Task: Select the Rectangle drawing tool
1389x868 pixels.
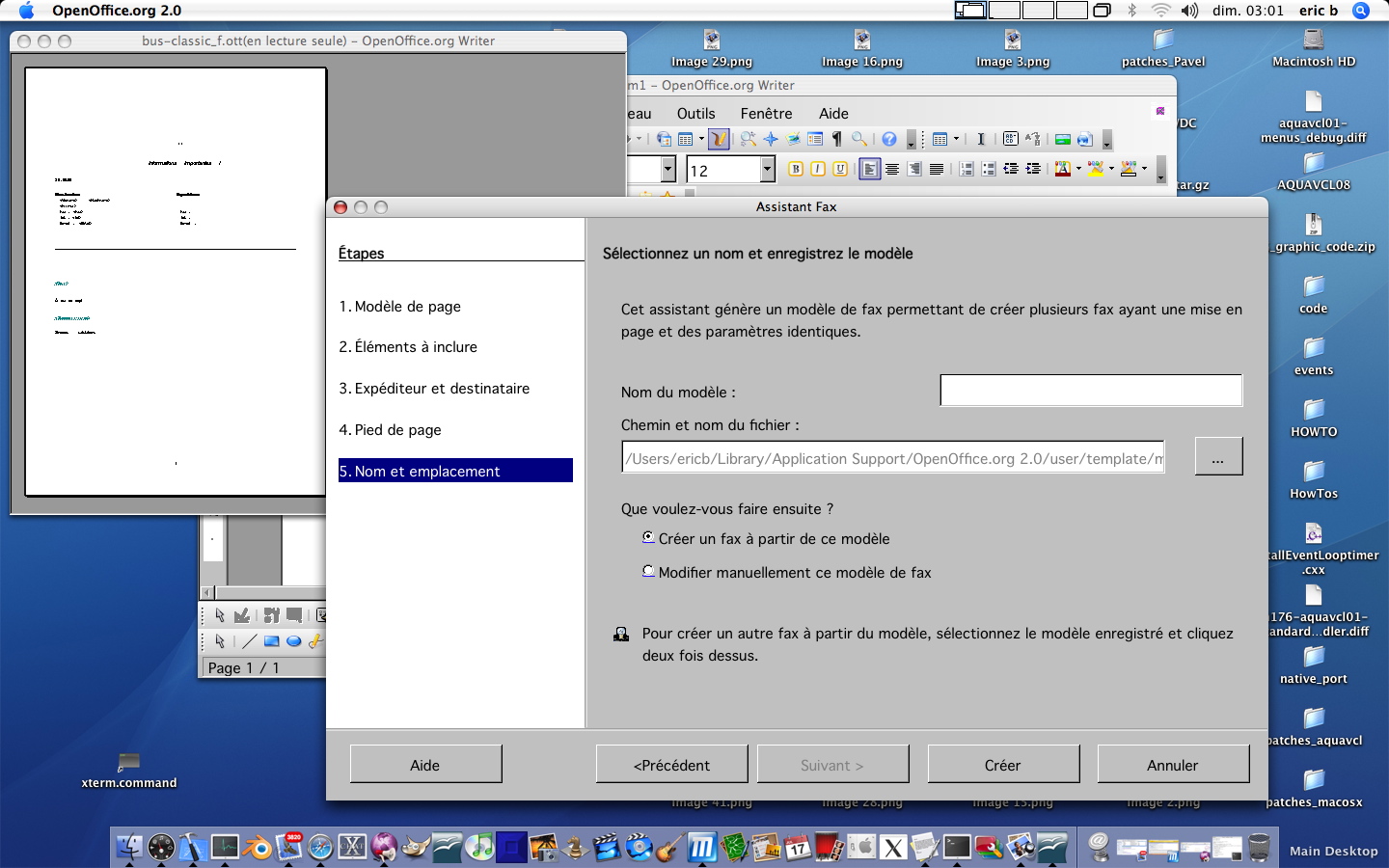Action: pyautogui.click(x=271, y=641)
